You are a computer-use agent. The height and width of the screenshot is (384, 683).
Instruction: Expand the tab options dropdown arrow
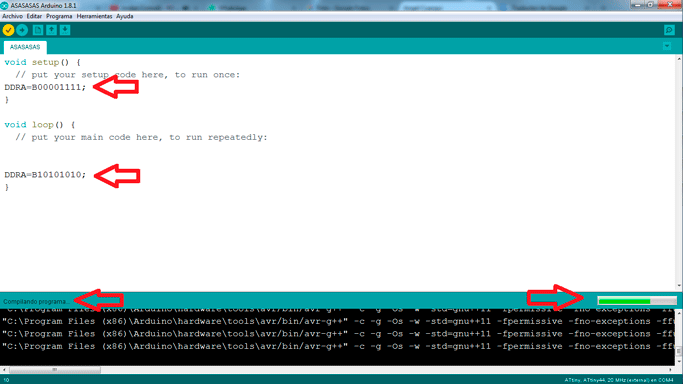667,46
